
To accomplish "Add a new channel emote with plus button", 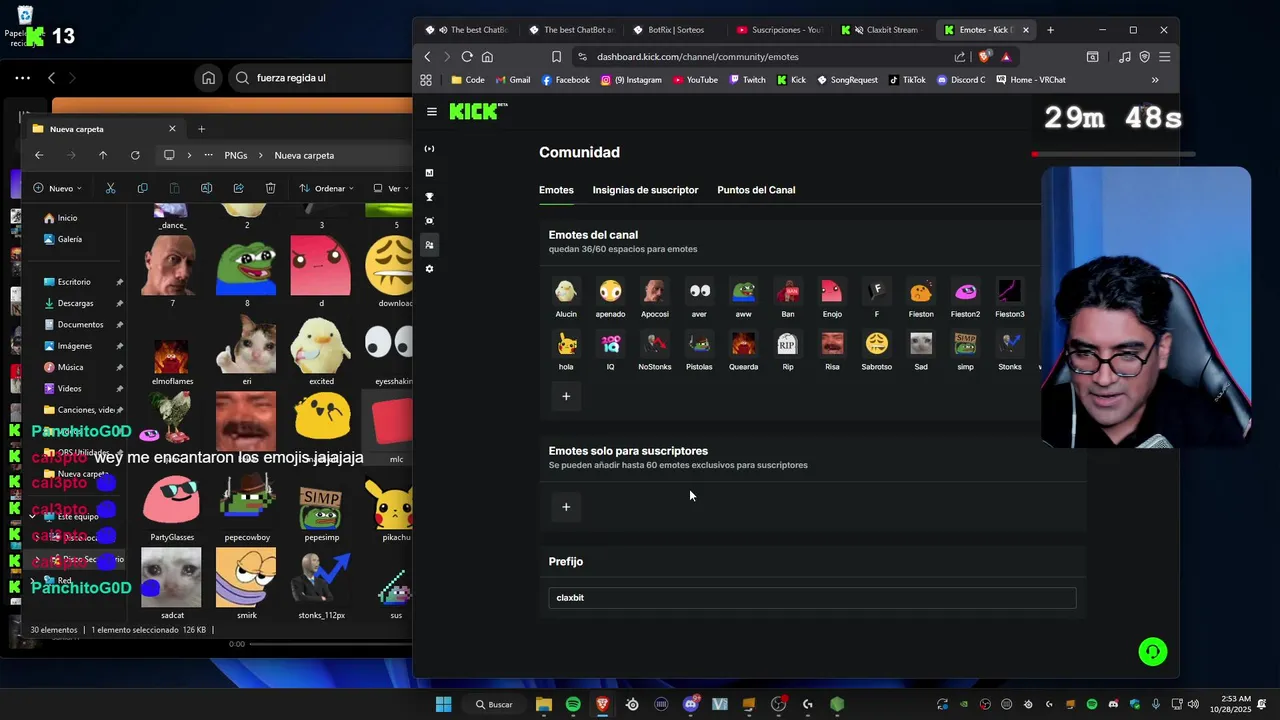I will click(566, 396).
